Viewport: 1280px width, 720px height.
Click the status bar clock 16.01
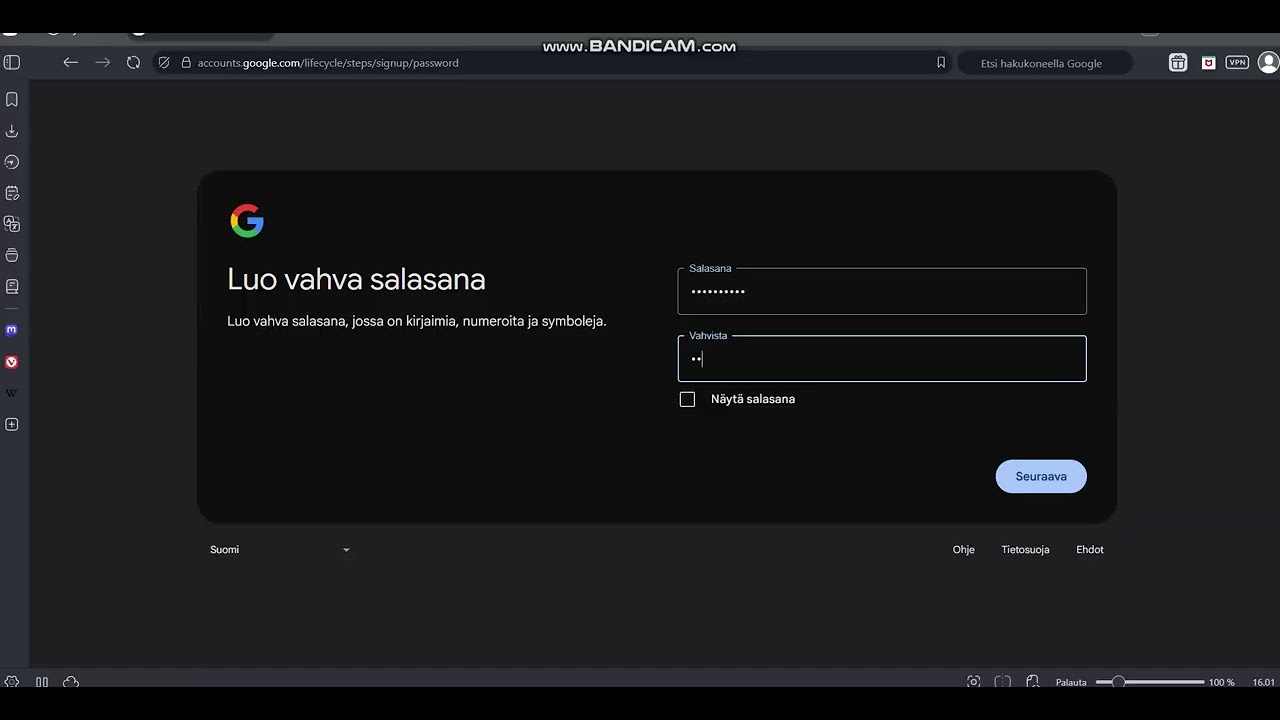(1263, 682)
